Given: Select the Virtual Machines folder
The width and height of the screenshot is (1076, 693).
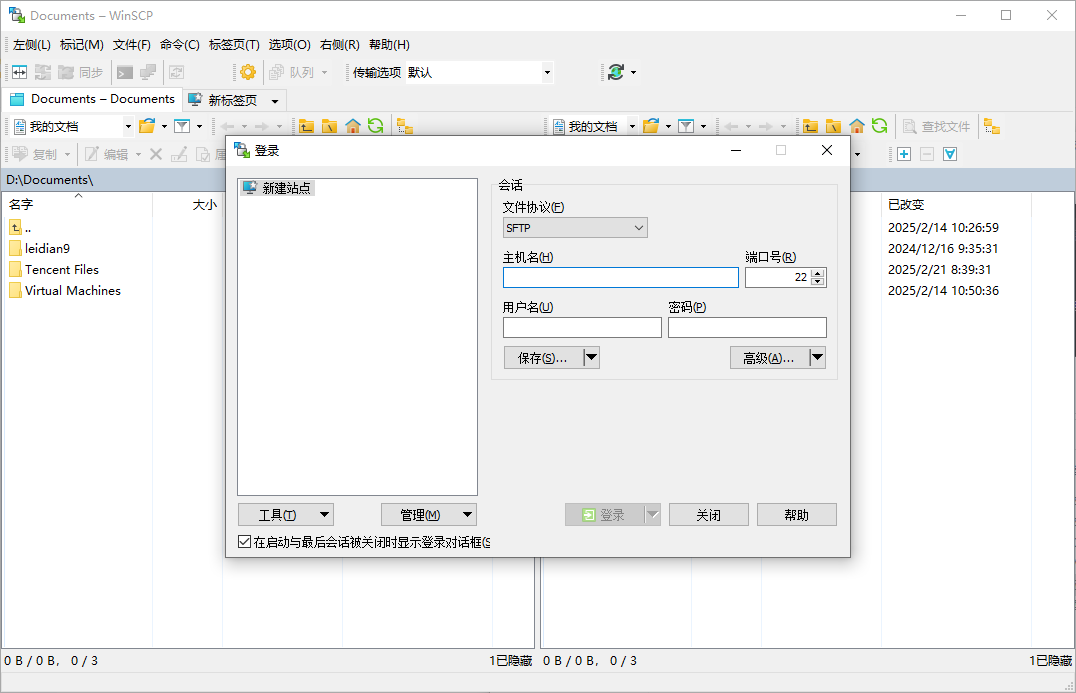Looking at the screenshot, I should [73, 290].
